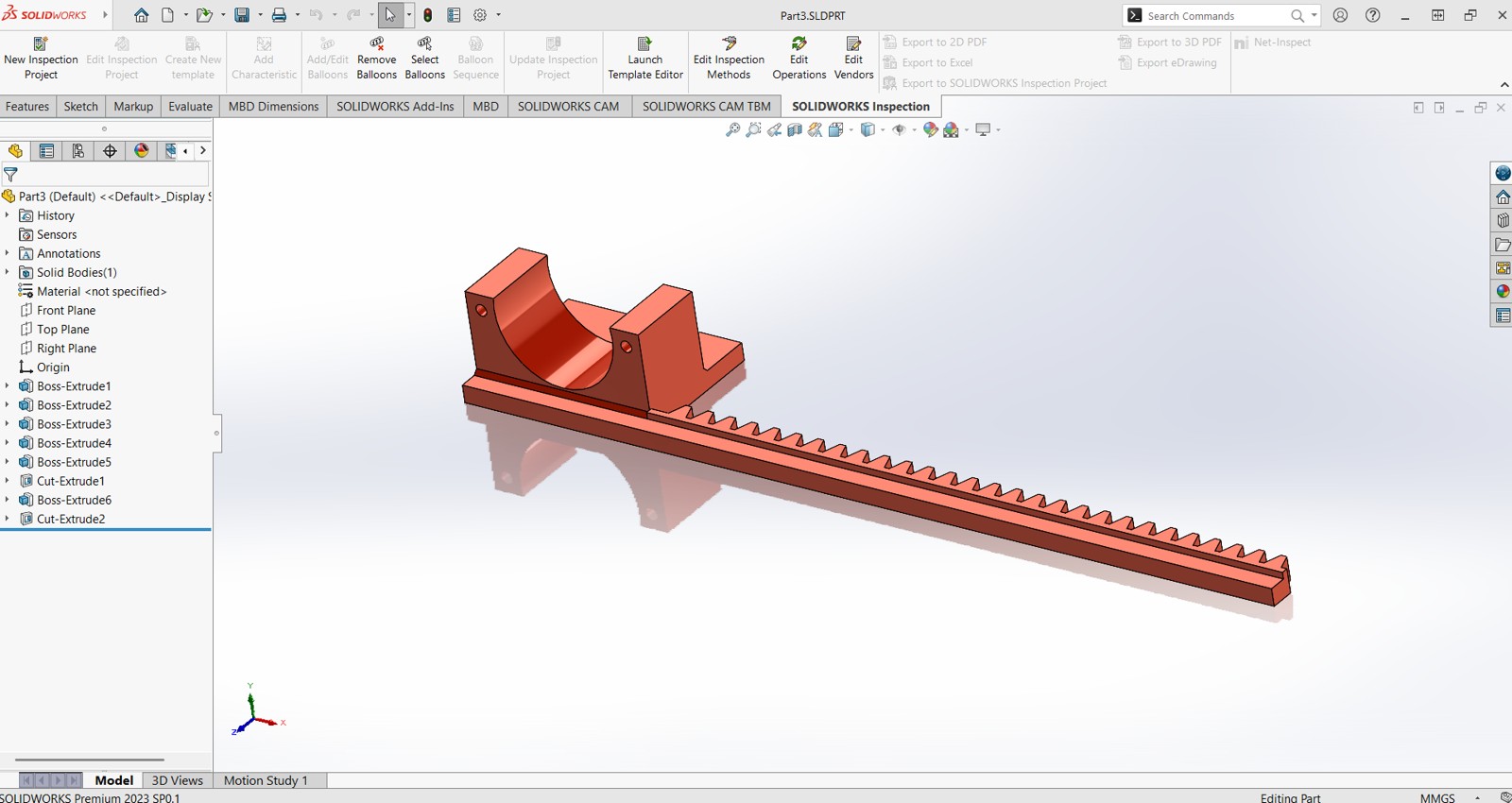Select the Origin item in the tree

53,367
